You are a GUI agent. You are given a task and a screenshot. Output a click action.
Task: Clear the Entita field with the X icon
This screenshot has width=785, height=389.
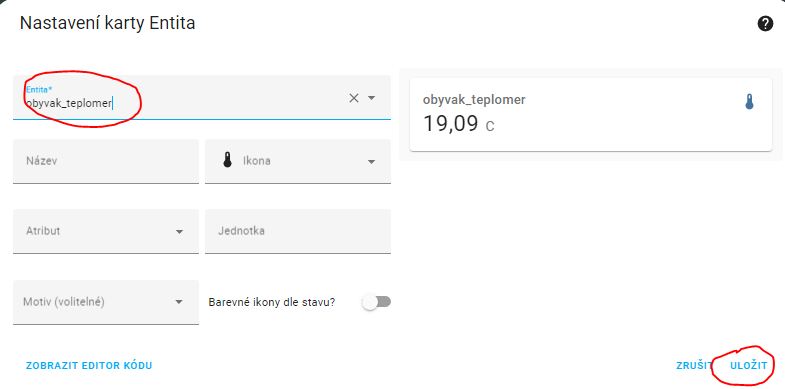pos(354,98)
